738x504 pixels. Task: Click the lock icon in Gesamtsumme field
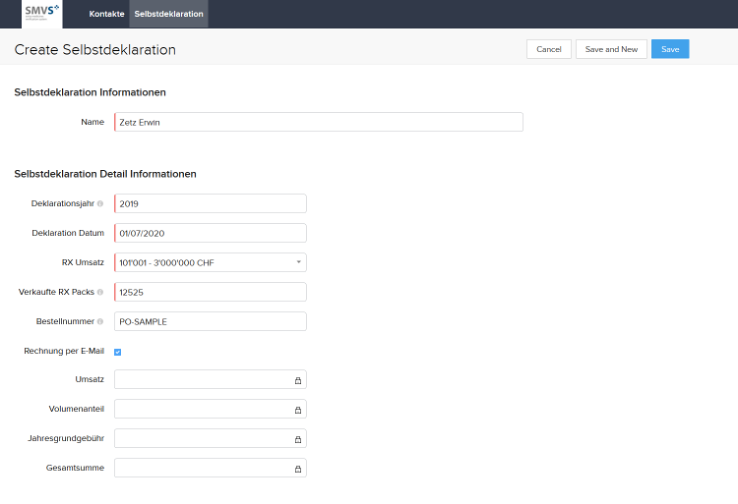298,469
